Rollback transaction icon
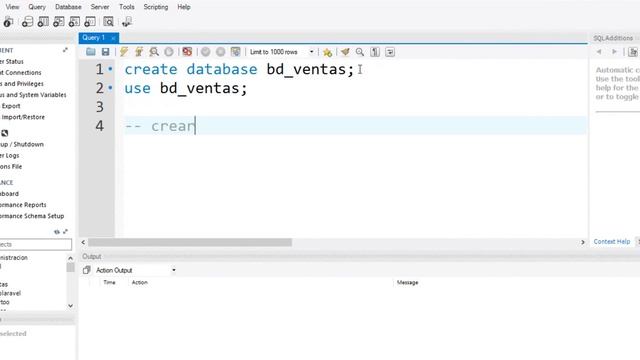This screenshot has width=640, height=360. (x=220, y=52)
